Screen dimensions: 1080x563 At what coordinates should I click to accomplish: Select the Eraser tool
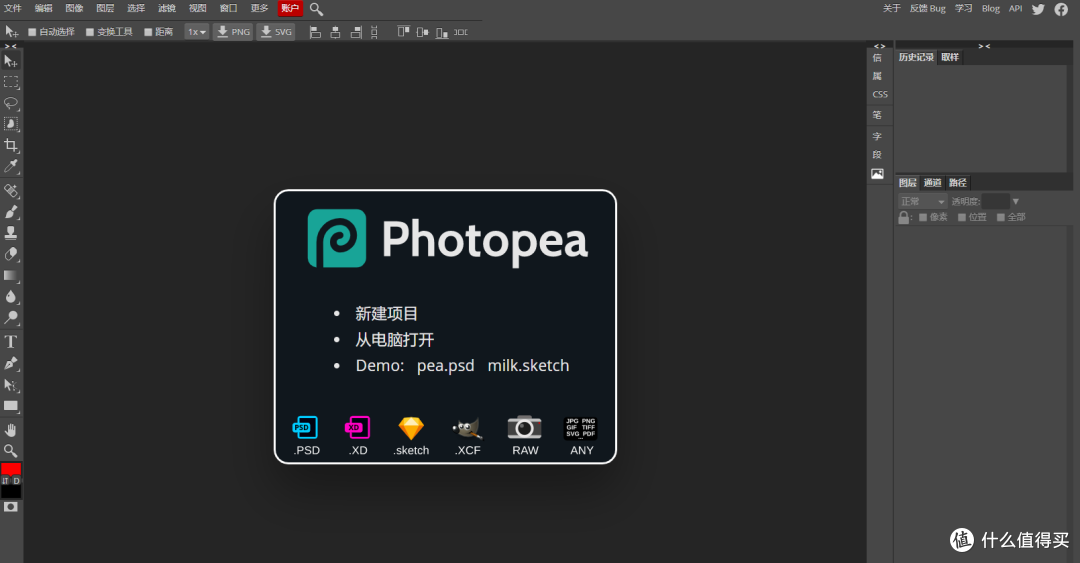[10, 254]
